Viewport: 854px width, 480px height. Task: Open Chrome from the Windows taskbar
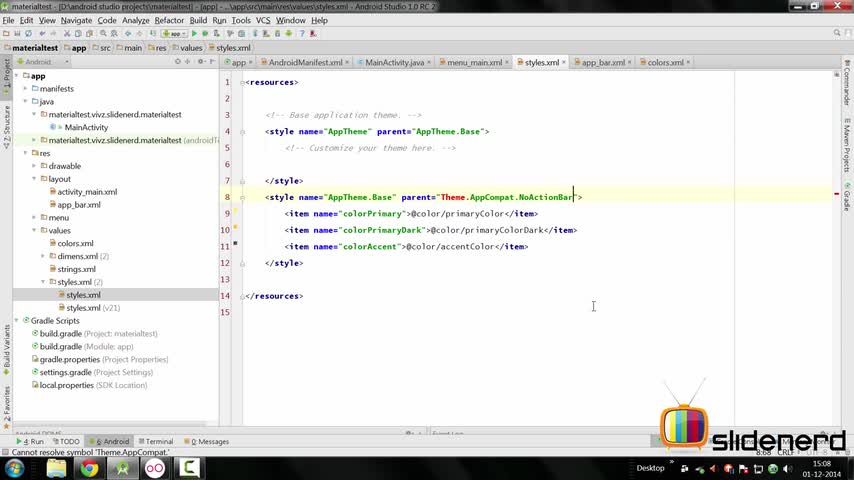tap(89, 468)
